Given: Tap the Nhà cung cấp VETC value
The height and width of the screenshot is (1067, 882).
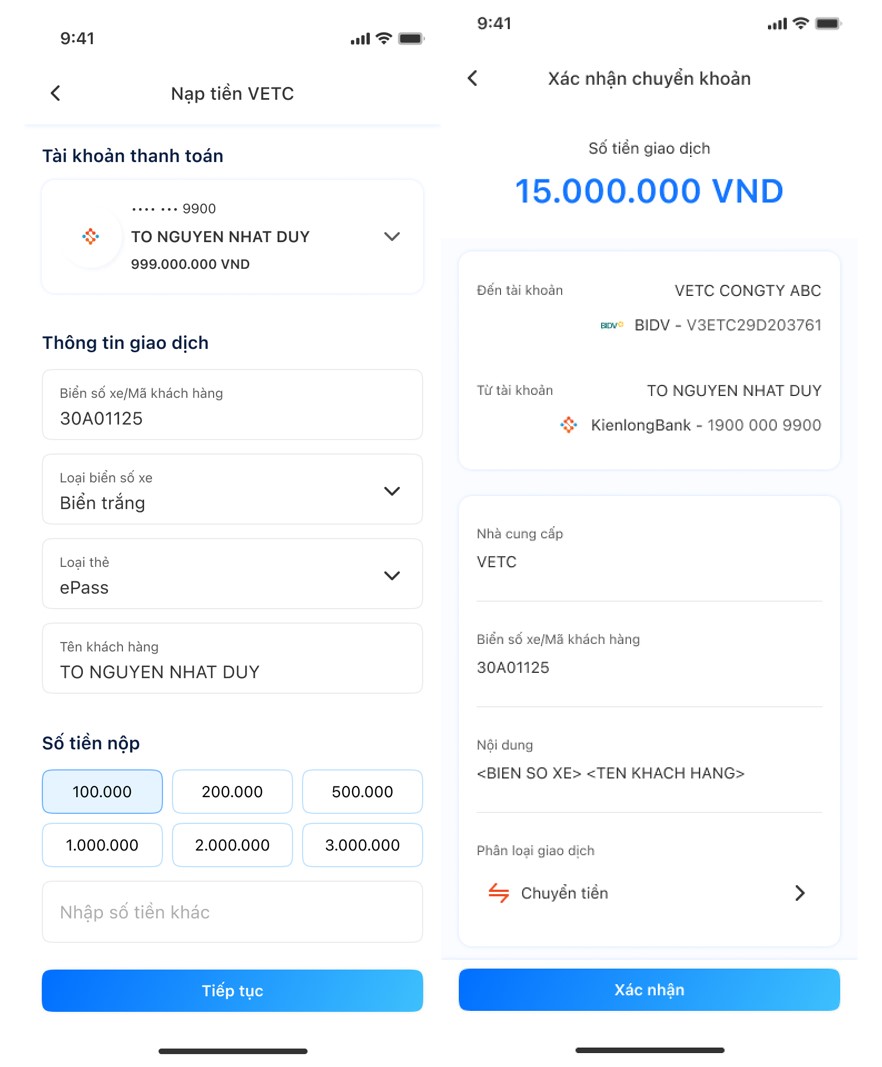Looking at the screenshot, I should 497,562.
